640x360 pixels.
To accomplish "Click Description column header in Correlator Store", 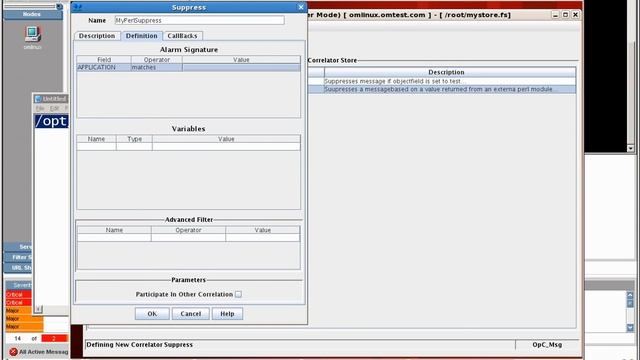I will pos(450,72).
